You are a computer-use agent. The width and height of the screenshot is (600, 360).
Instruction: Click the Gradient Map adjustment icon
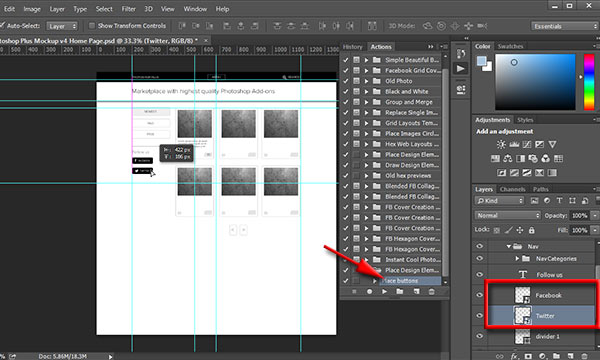552,173
